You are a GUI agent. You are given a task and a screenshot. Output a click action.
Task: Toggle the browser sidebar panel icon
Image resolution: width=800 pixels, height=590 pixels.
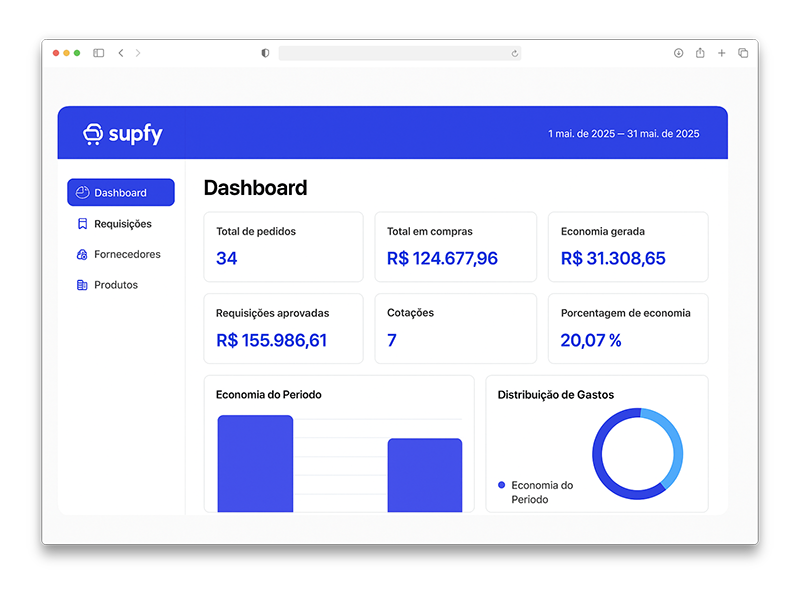(x=99, y=53)
